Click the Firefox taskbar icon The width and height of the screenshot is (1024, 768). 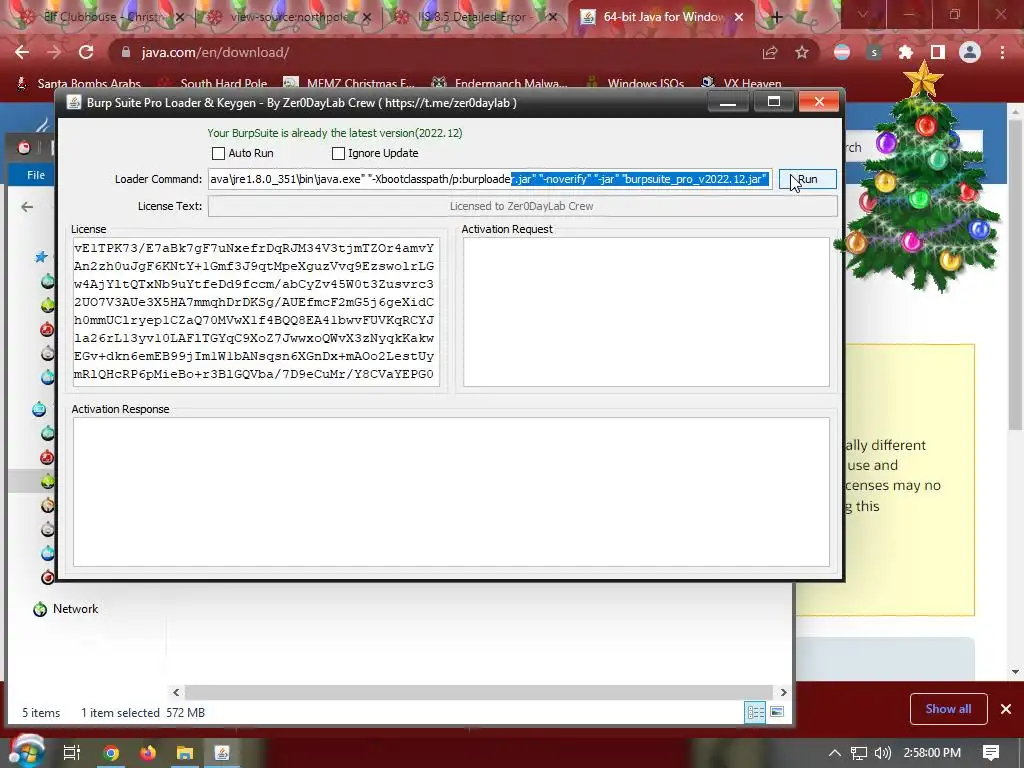click(148, 753)
